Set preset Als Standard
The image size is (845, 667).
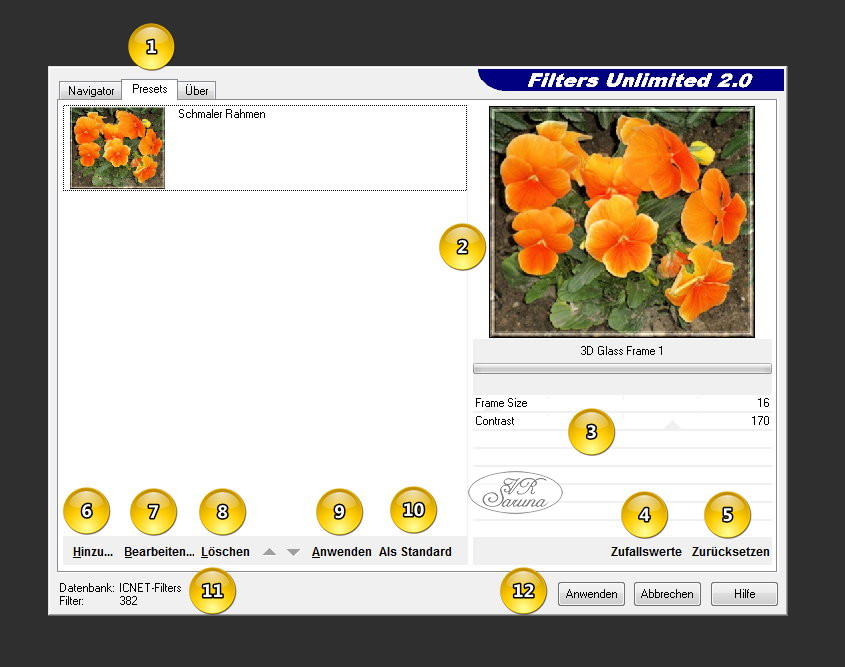pyautogui.click(x=415, y=552)
